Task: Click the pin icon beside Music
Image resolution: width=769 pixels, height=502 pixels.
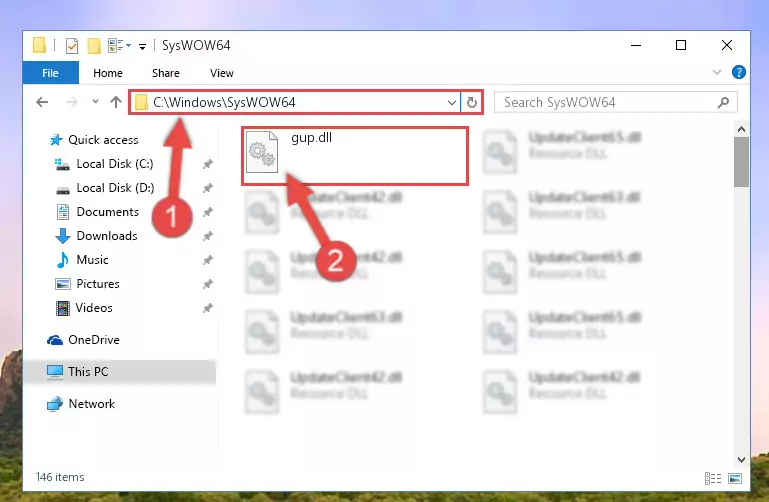Action: (208, 260)
